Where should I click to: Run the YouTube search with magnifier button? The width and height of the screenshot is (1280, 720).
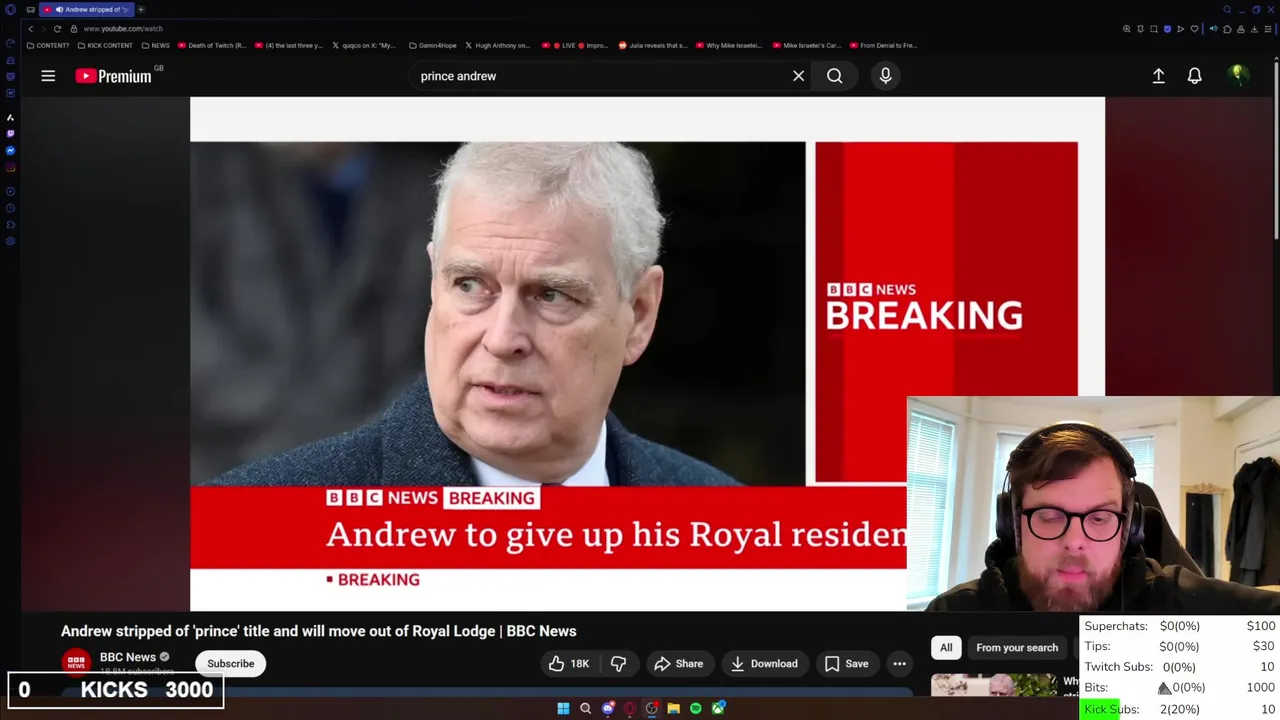(834, 76)
